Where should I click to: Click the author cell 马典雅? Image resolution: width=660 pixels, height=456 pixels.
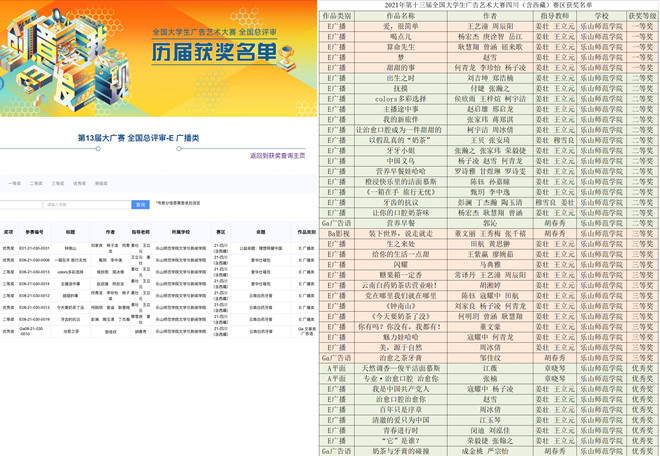point(490,264)
